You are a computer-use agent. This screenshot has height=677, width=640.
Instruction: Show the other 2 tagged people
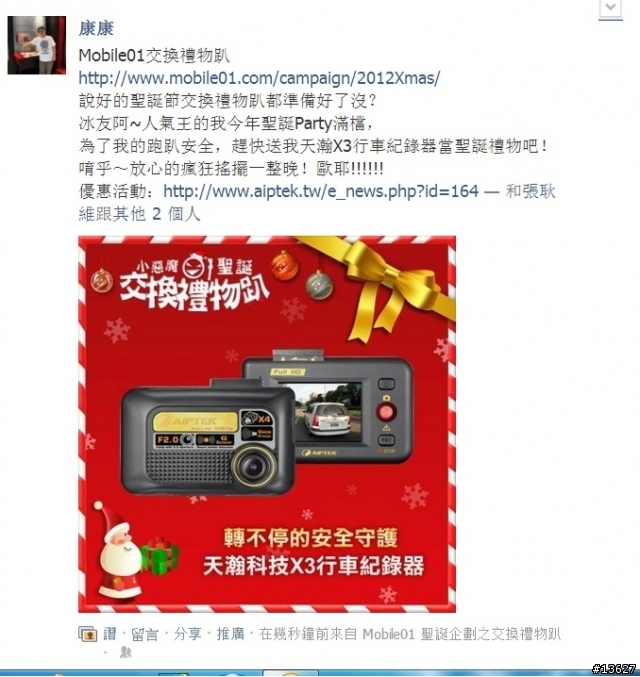coord(157,213)
